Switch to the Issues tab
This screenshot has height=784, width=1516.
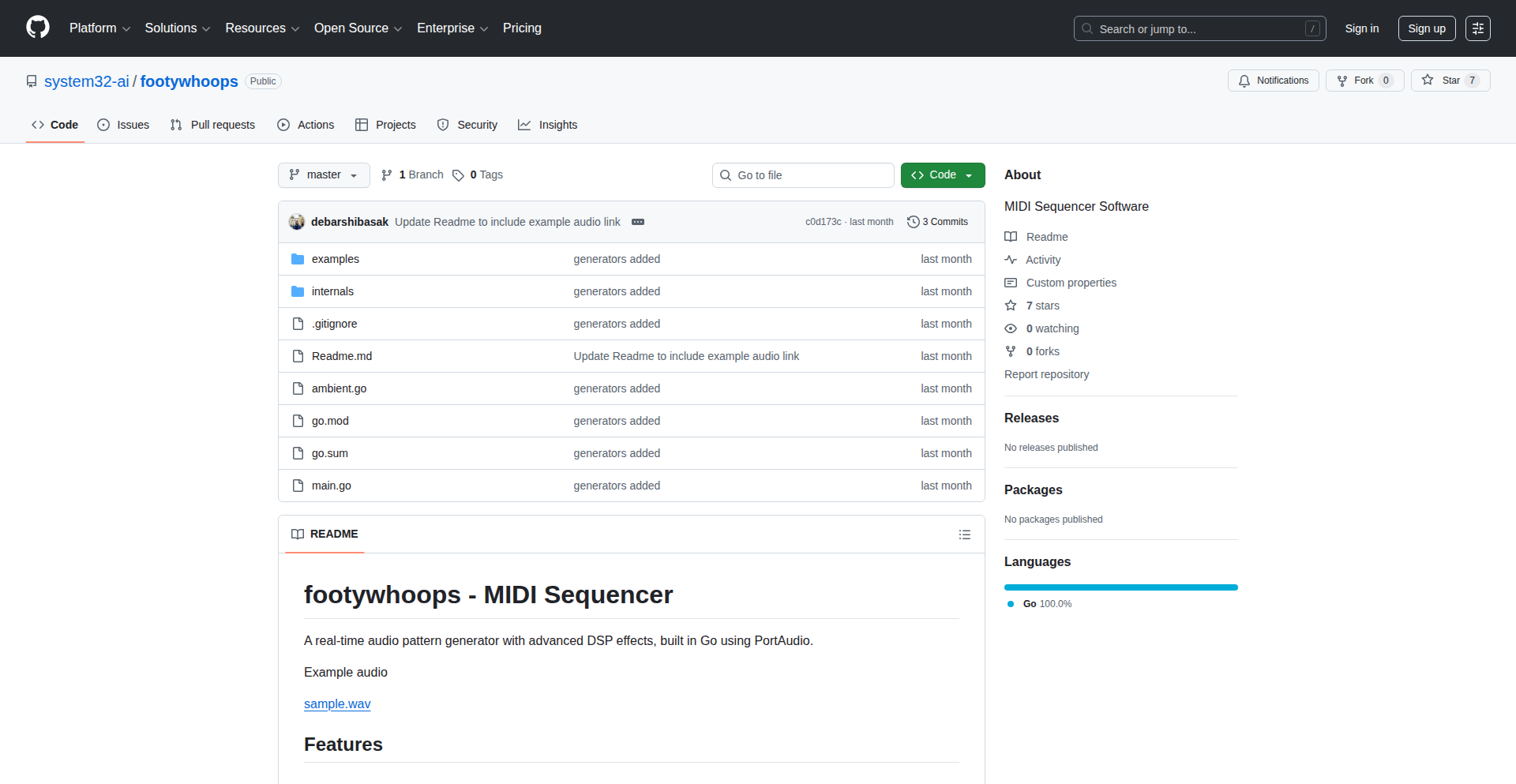coord(123,125)
